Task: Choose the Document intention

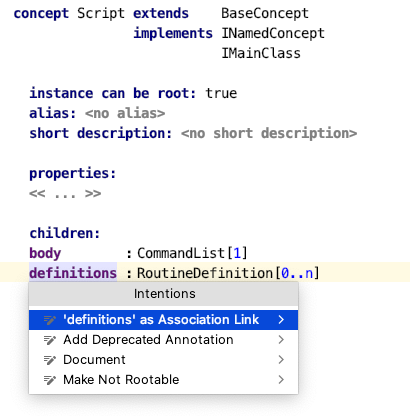Action: coord(163,360)
